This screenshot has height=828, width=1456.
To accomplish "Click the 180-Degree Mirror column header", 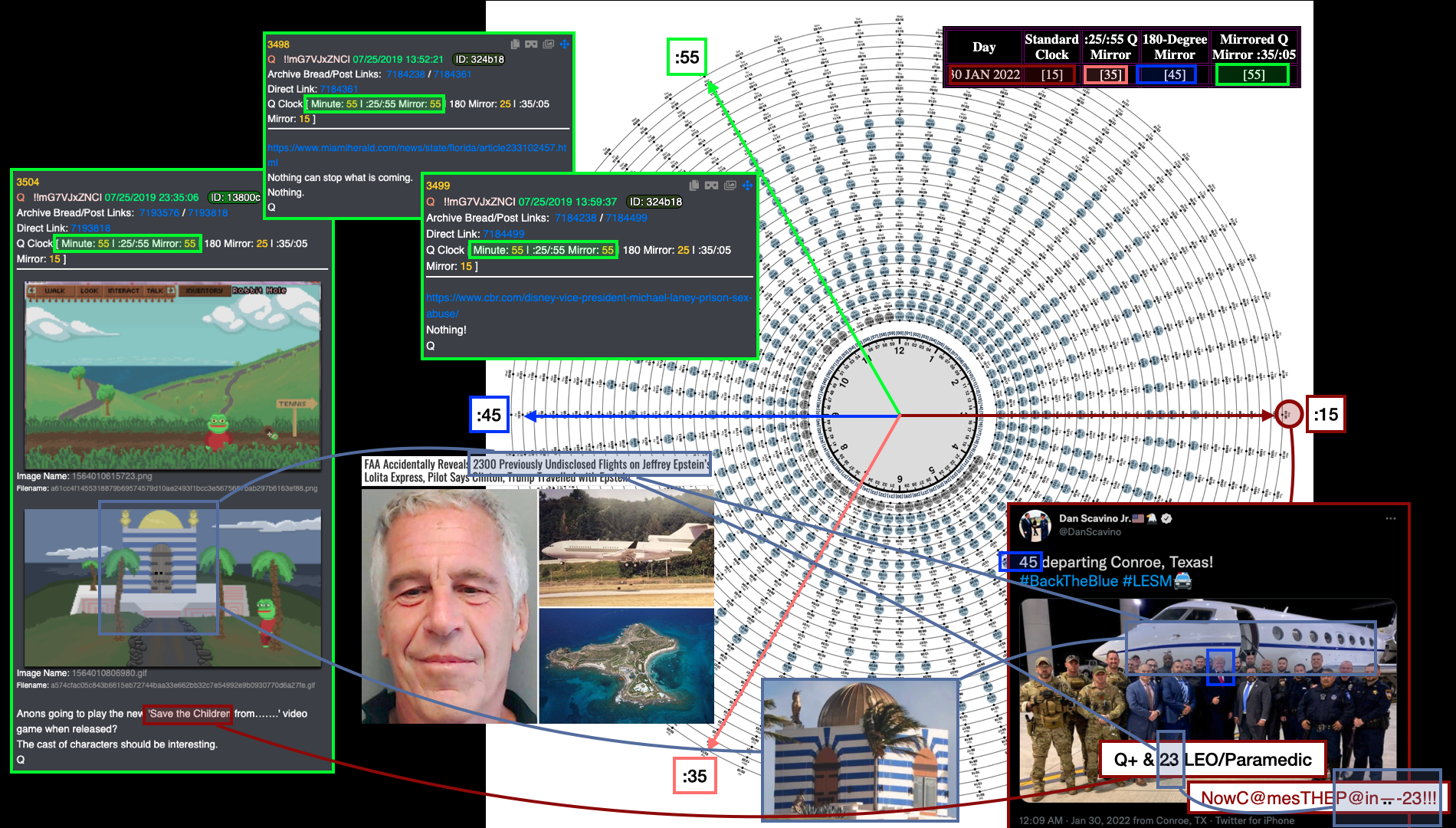I will [x=1174, y=47].
